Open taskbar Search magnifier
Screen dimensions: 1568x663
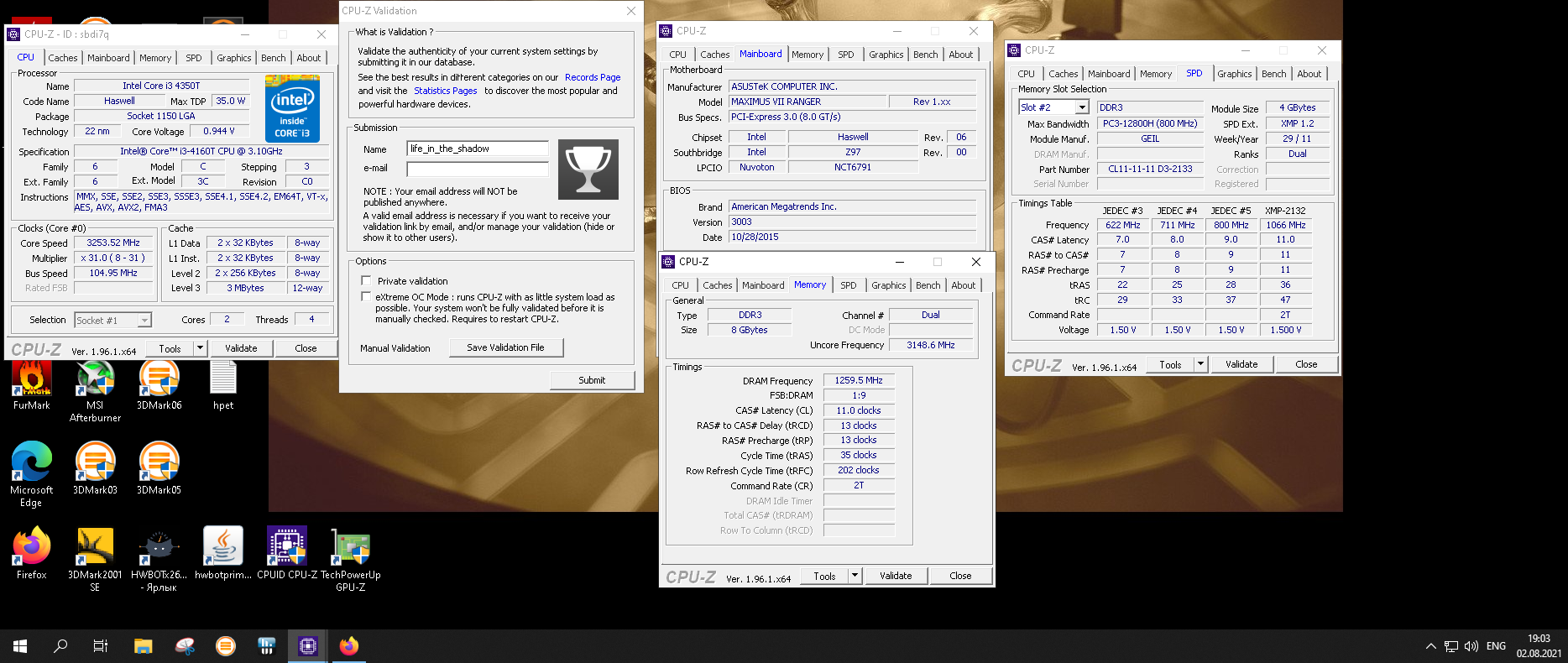(x=60, y=646)
